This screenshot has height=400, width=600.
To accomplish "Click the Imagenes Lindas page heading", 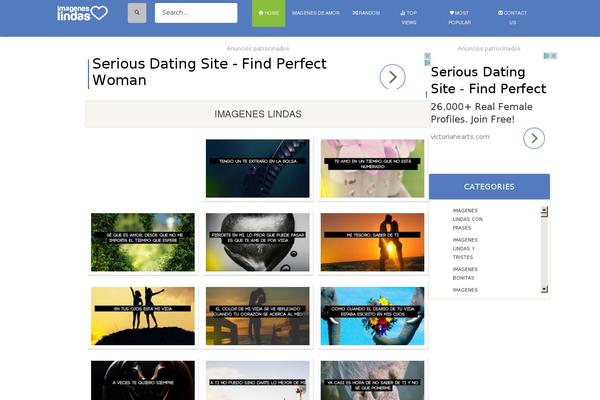I will tap(258, 114).
